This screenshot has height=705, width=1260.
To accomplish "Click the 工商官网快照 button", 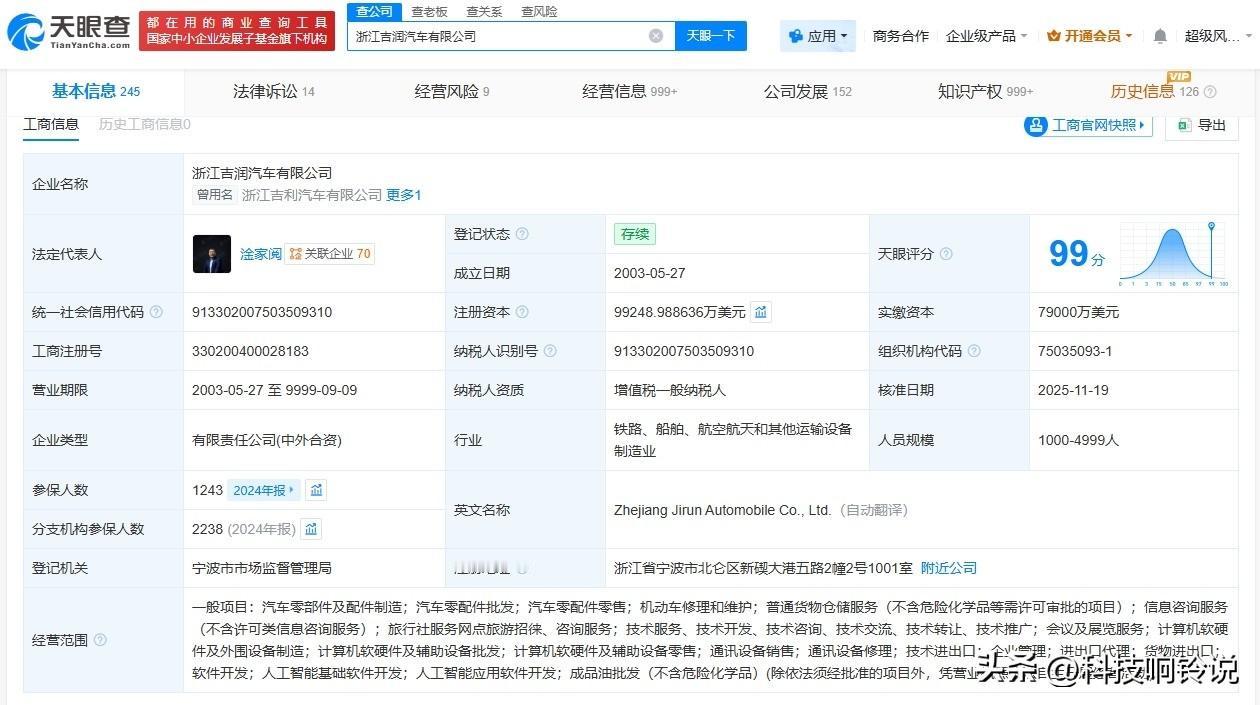I will tap(1088, 125).
